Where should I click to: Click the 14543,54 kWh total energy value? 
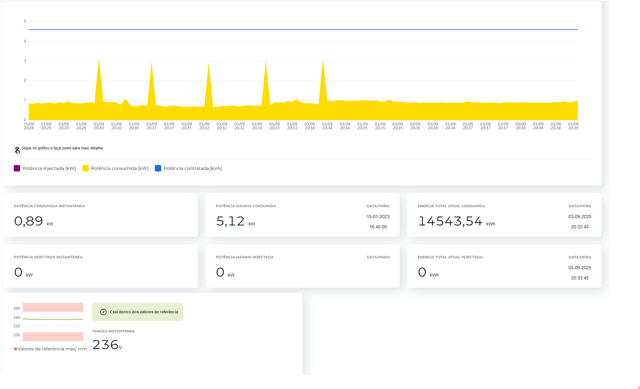tap(456, 221)
